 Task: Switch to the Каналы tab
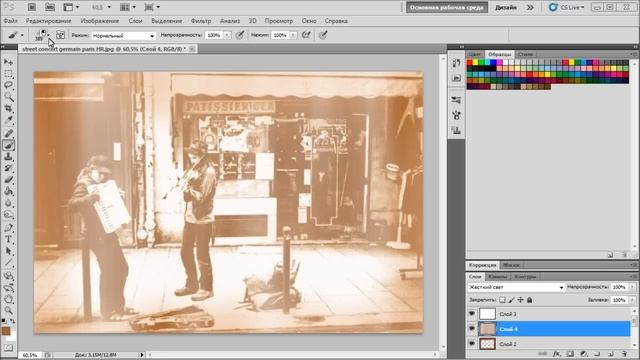(498, 276)
